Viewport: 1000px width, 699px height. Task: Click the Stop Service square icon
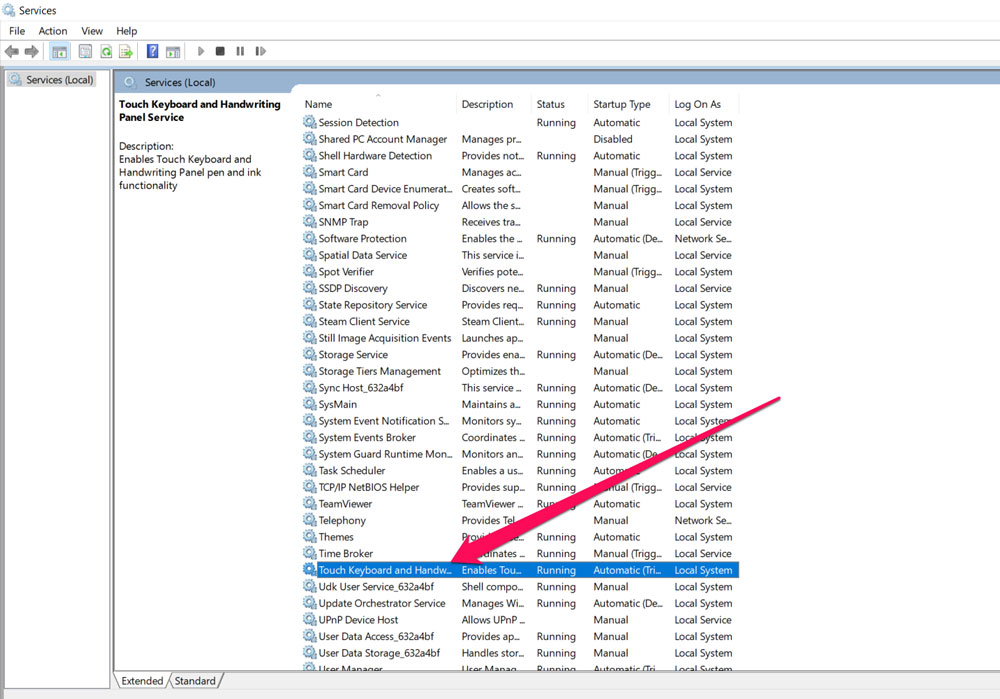point(220,51)
